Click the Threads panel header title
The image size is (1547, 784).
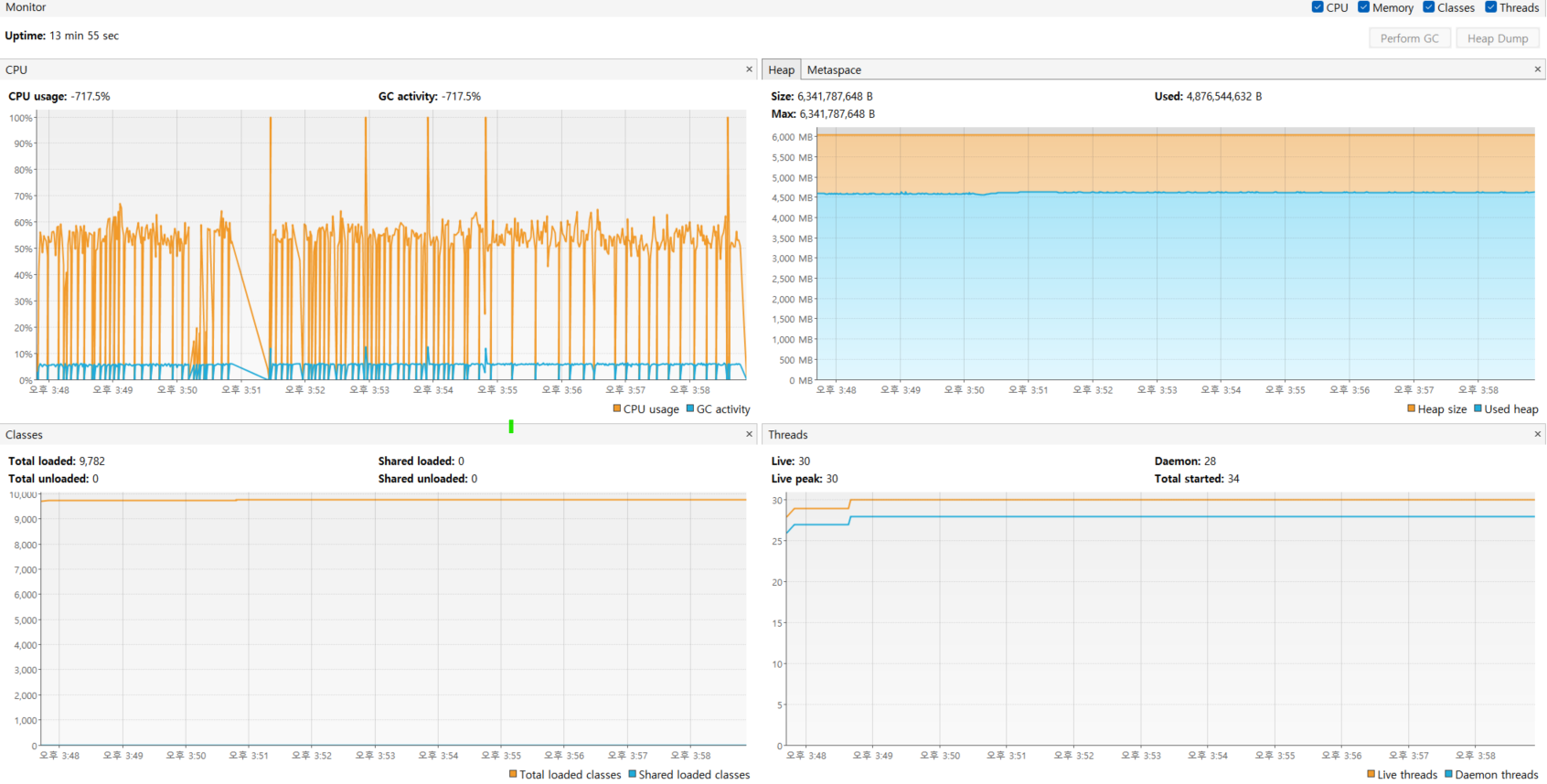click(x=788, y=434)
